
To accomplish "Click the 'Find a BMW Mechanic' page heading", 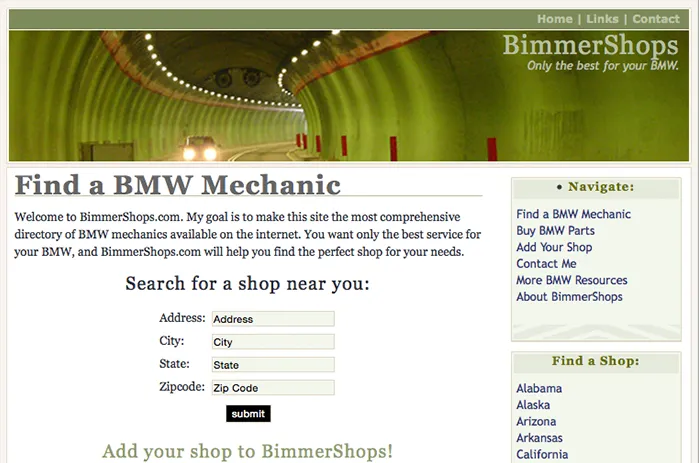I will [x=178, y=185].
